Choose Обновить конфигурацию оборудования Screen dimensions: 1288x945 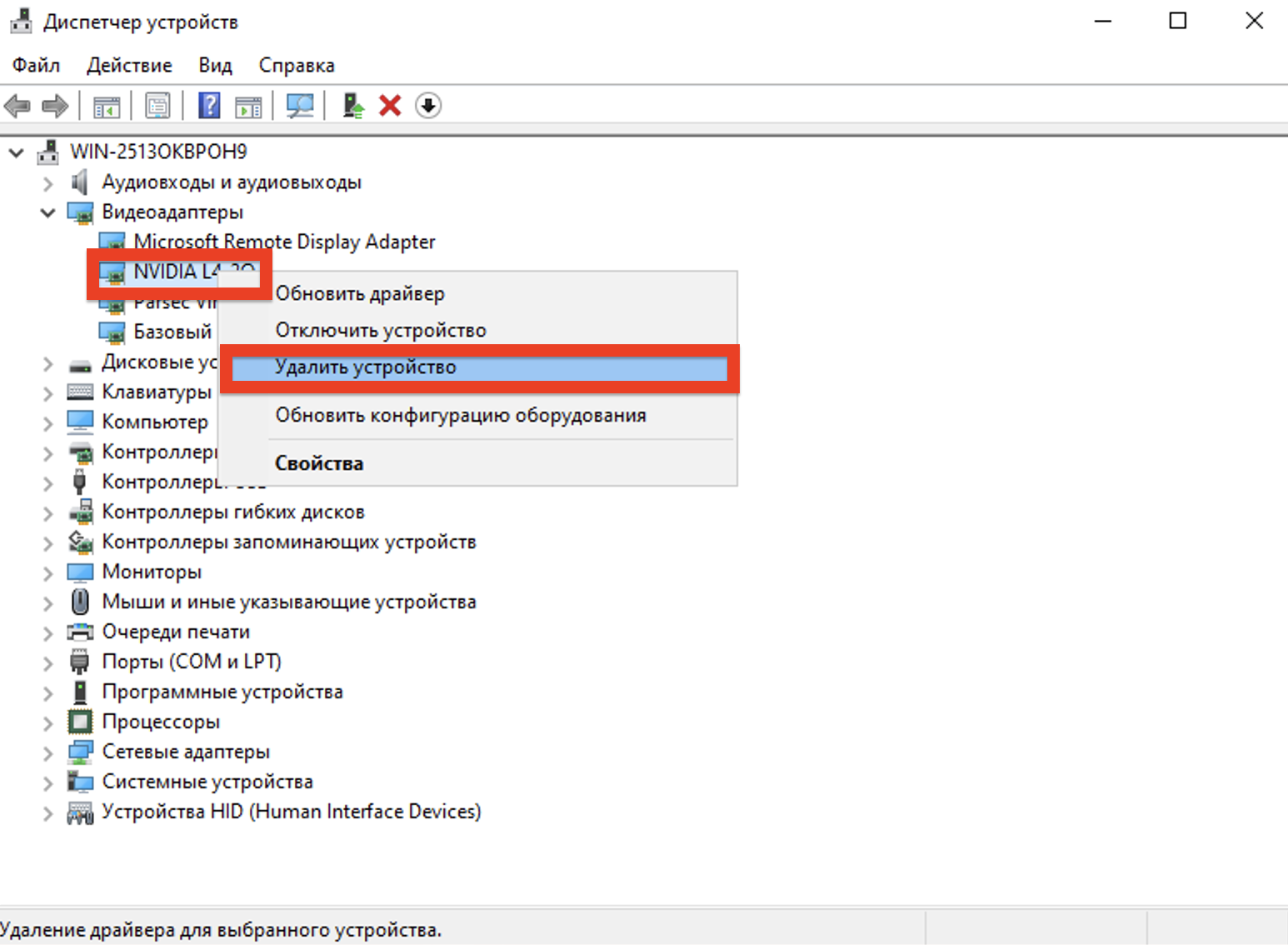coord(478,416)
